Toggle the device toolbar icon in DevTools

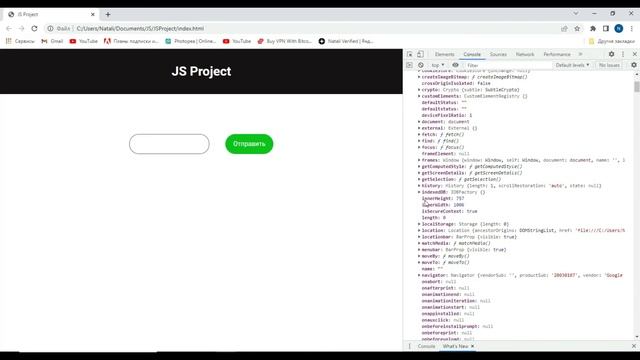tap(420, 54)
